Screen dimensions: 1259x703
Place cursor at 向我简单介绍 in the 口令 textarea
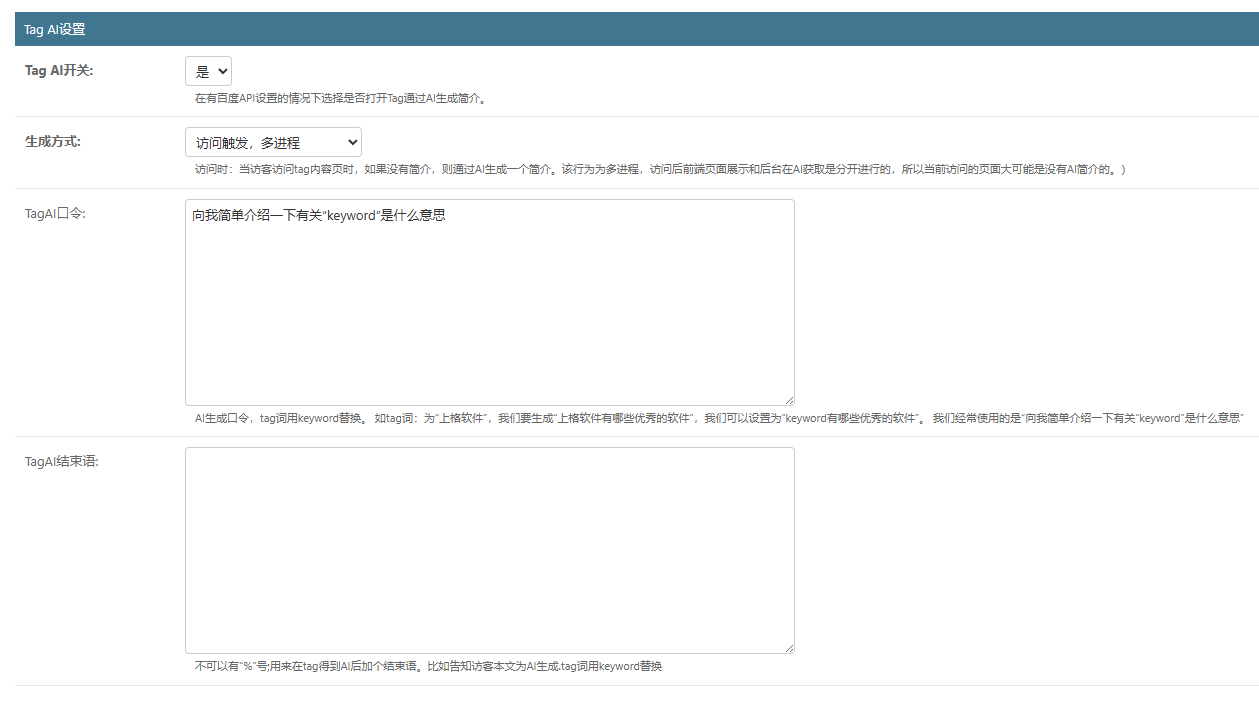point(194,215)
